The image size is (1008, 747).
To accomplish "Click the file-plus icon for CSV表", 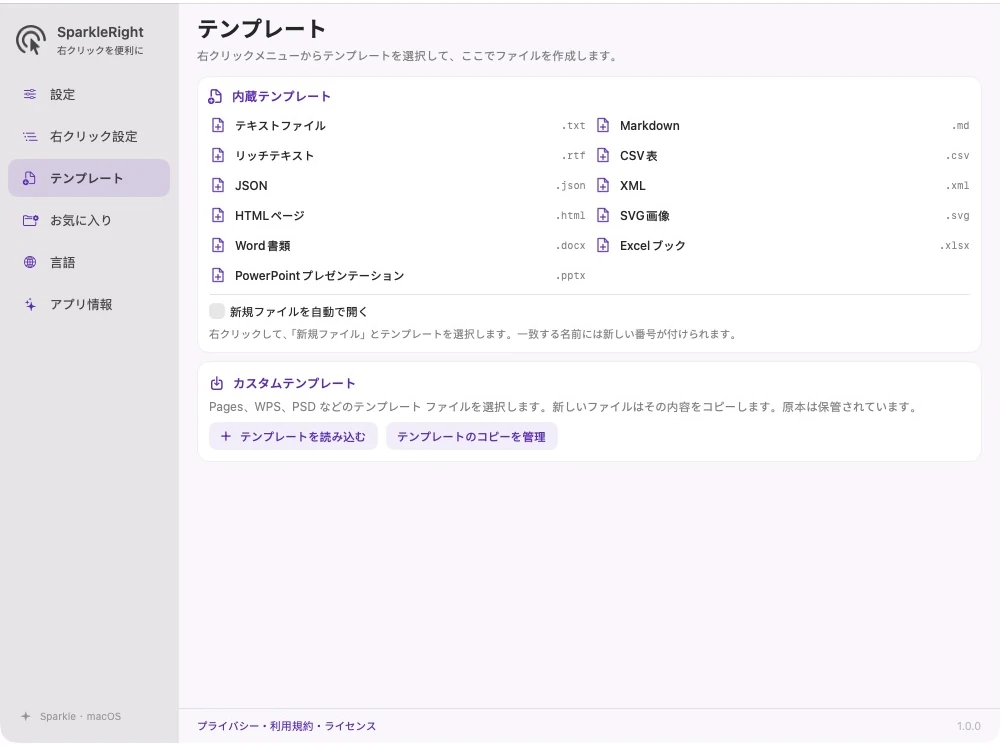I will click(603, 156).
